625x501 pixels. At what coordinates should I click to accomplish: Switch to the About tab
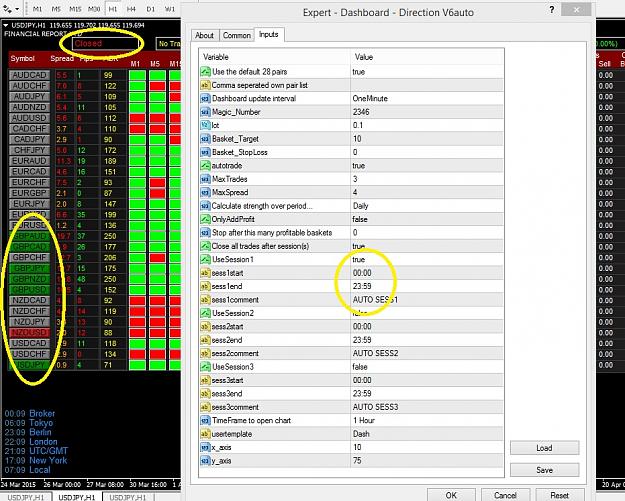[204, 35]
